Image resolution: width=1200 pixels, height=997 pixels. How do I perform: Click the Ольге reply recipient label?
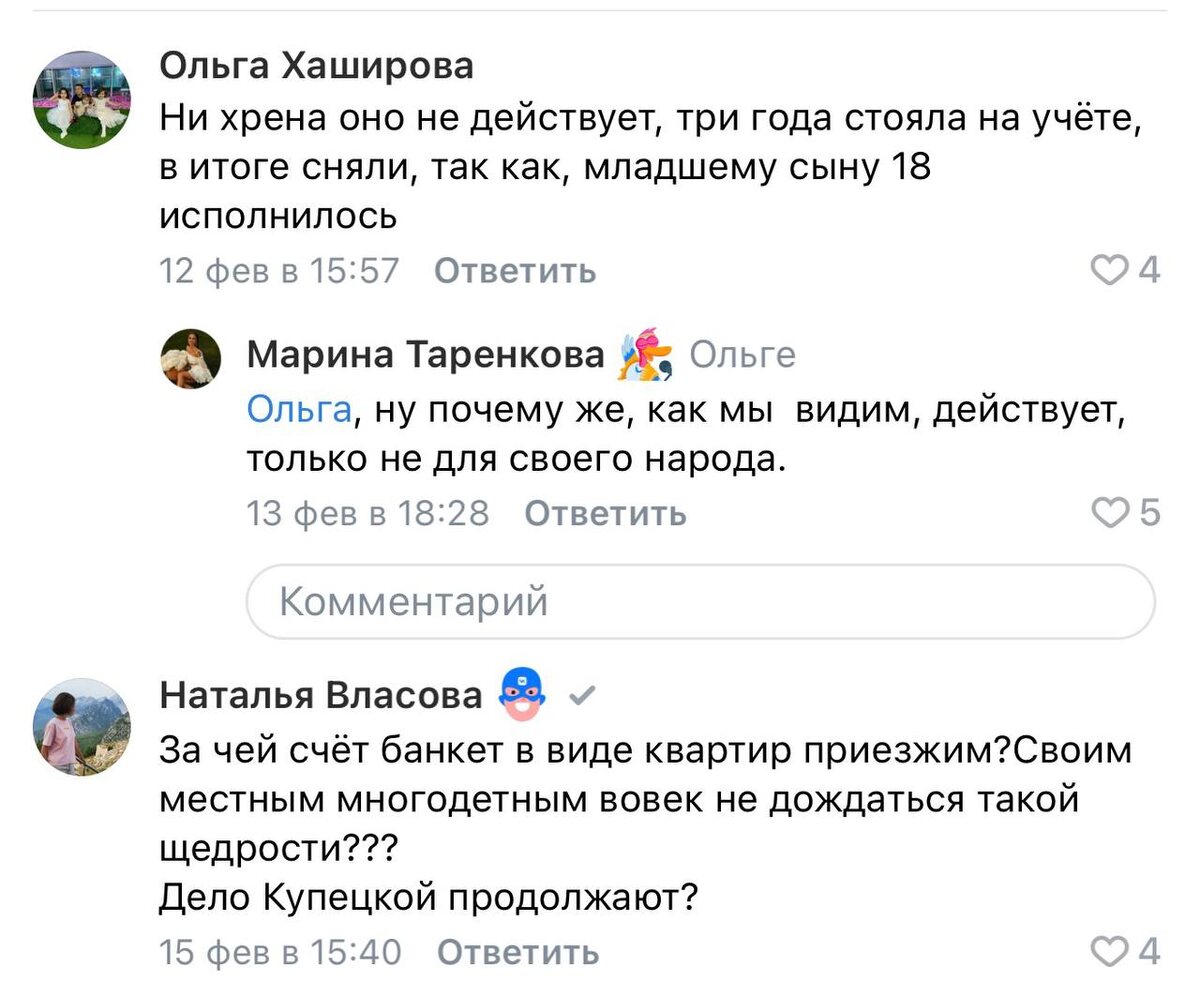pyautogui.click(x=745, y=353)
